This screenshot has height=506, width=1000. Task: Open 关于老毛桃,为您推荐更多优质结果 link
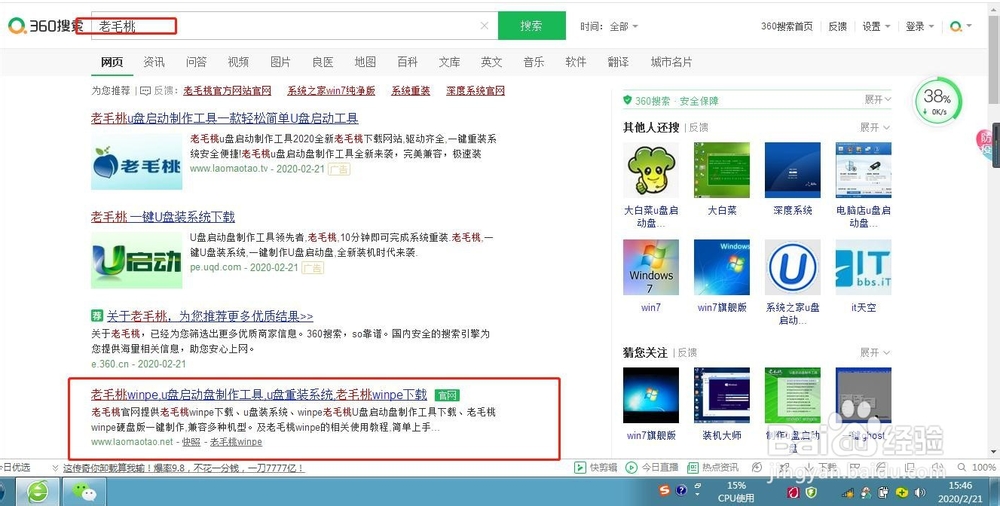[210, 316]
